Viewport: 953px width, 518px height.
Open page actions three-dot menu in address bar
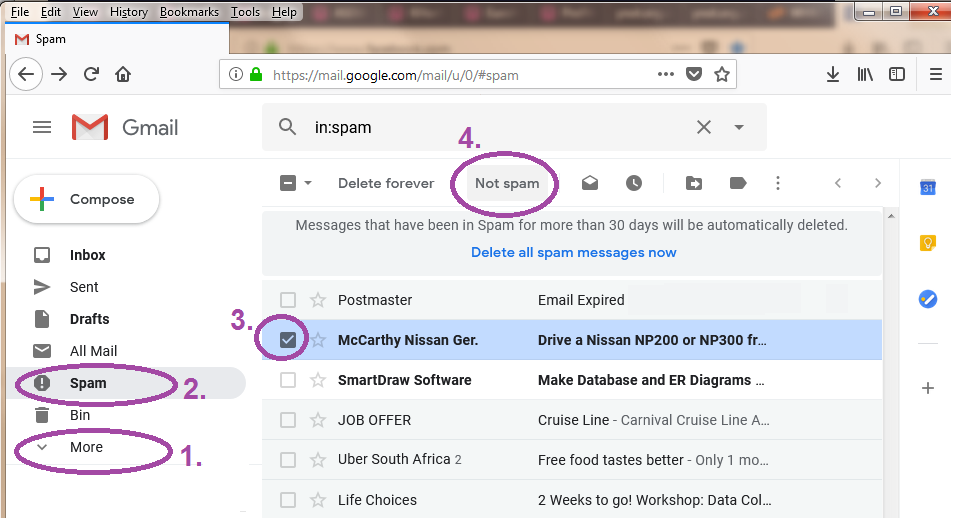(666, 74)
